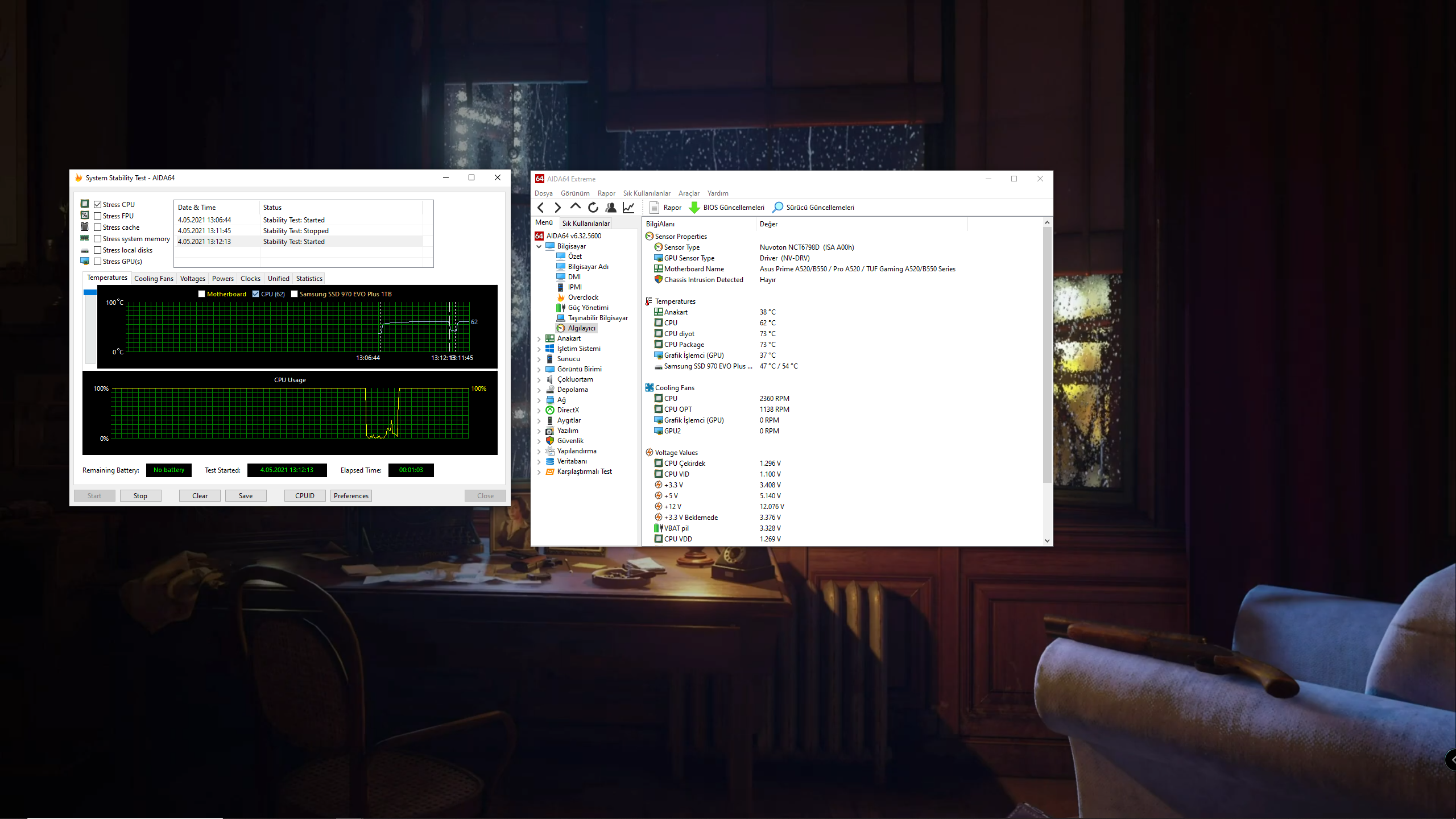
Task: Uncheck the Stress CPU checkbox
Action: pyautogui.click(x=98, y=205)
